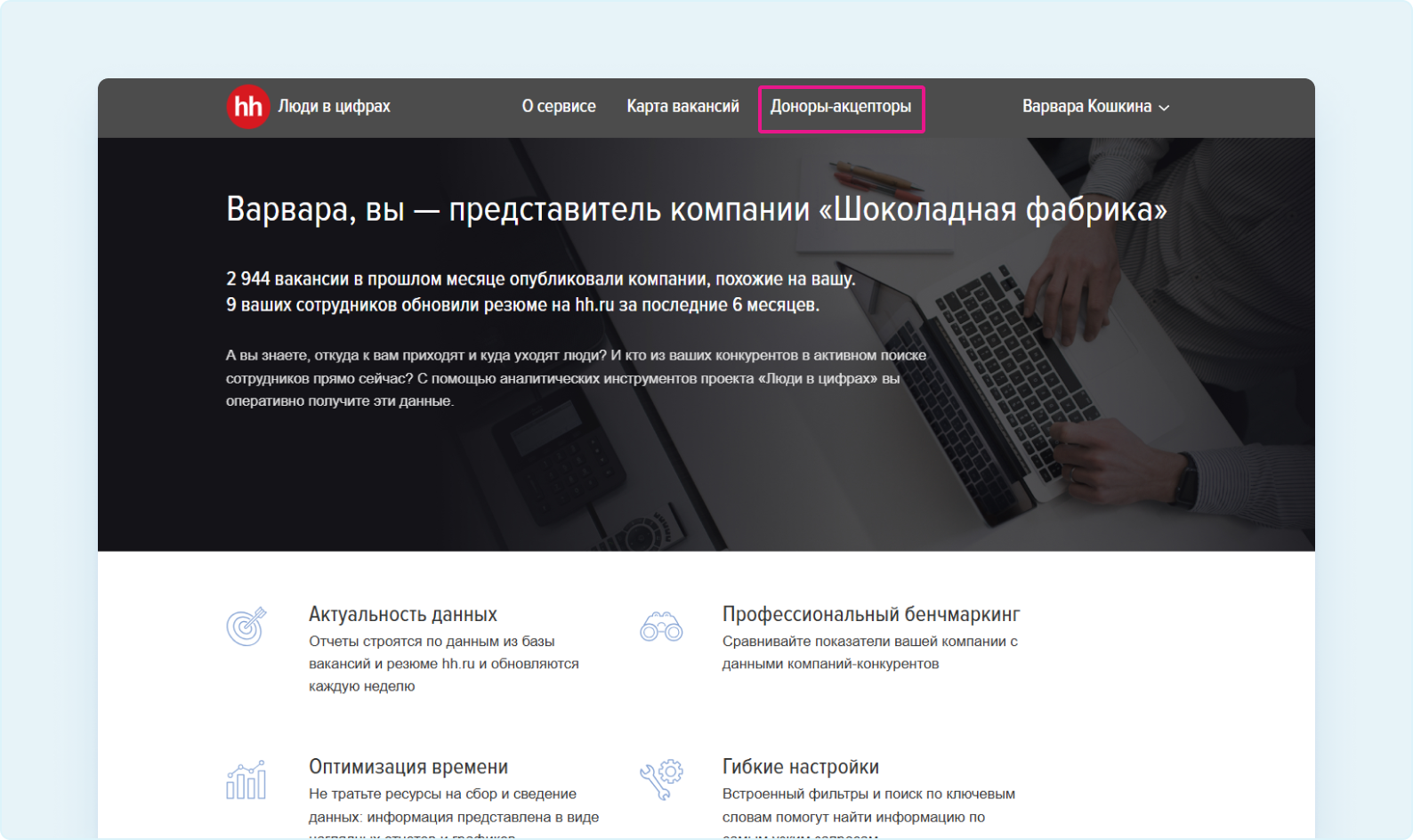Click the wrench and gear icon beside Гибкие настройки
The height and width of the screenshot is (840, 1413).
pos(661,779)
